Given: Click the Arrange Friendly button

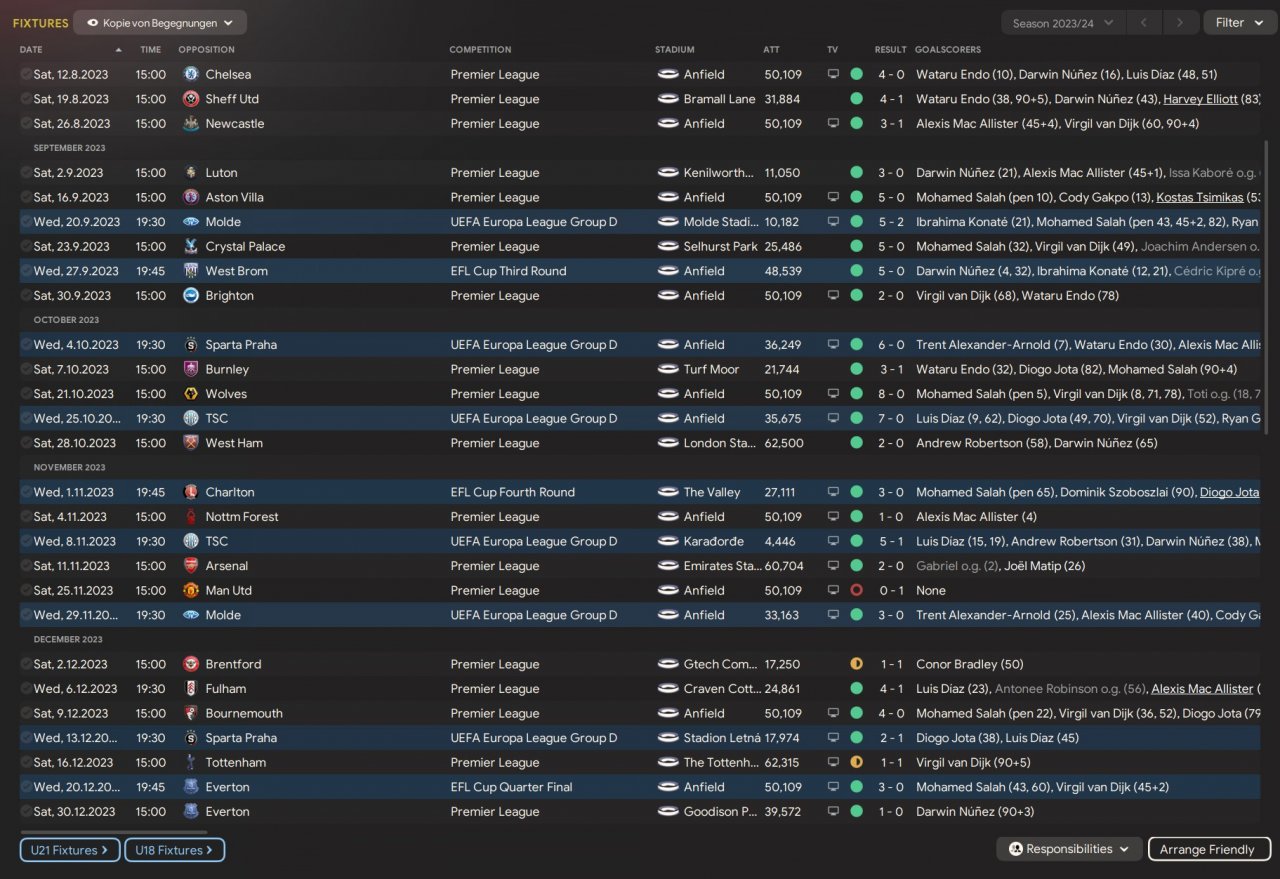Looking at the screenshot, I should (1209, 849).
